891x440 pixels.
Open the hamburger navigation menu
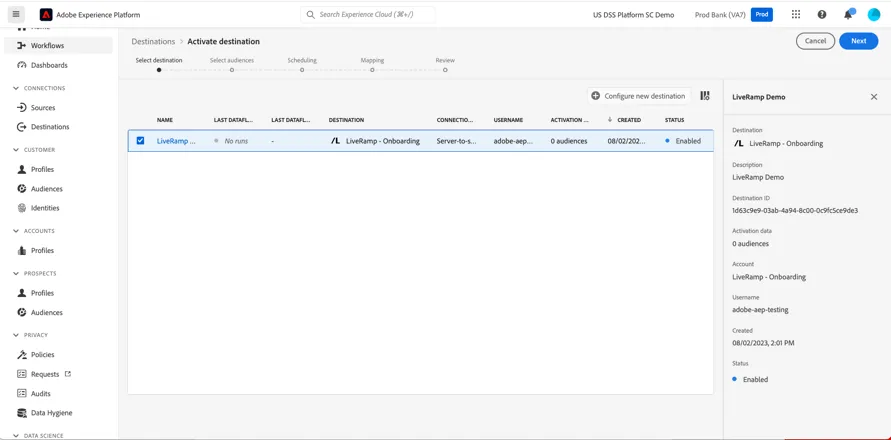coord(16,14)
